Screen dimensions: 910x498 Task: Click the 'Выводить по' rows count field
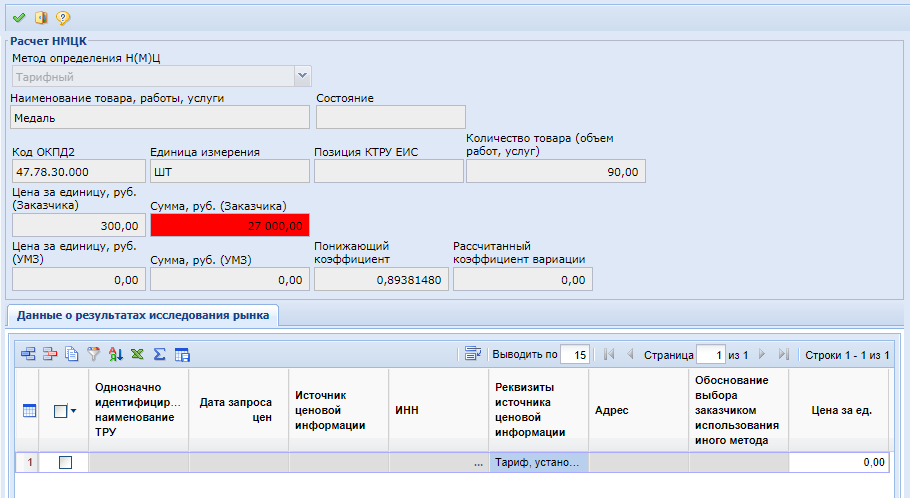click(x=575, y=354)
